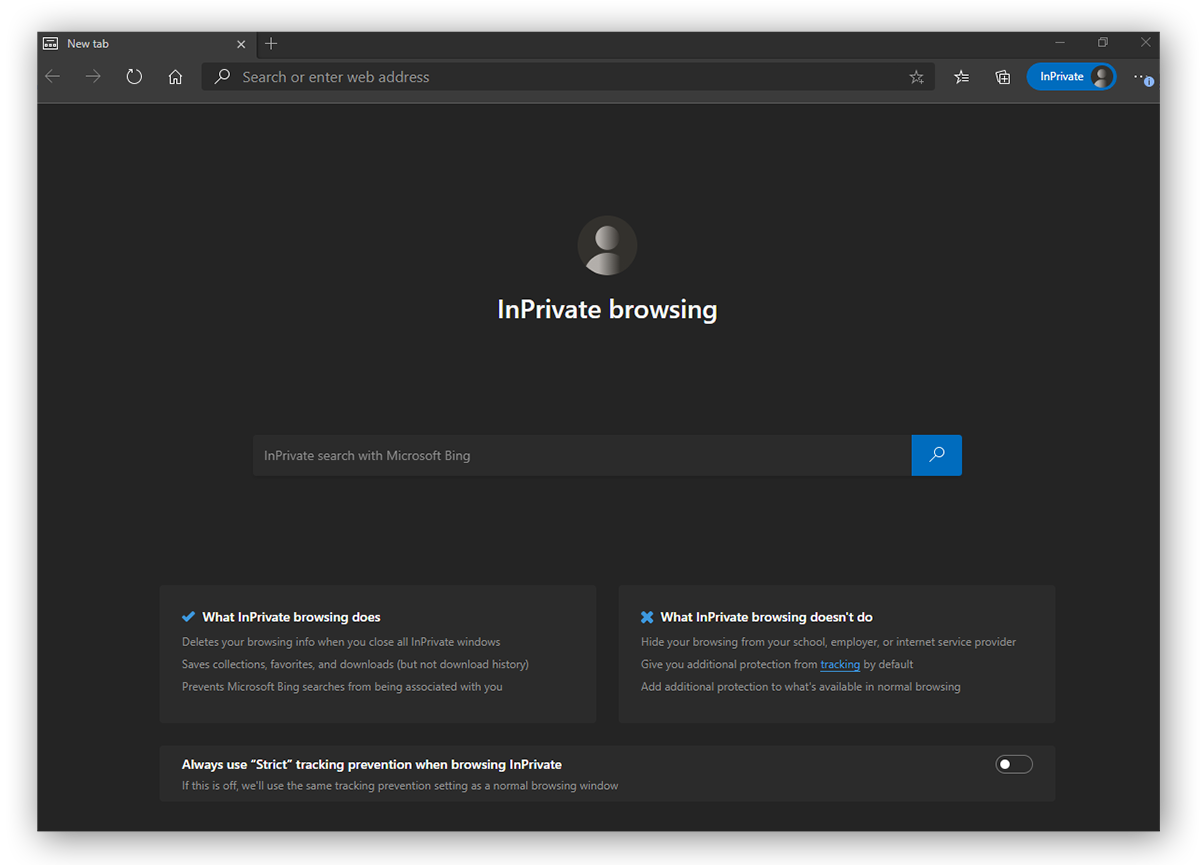Select the New tab tab
Viewport: 1200px width, 865px height.
[x=146, y=44]
